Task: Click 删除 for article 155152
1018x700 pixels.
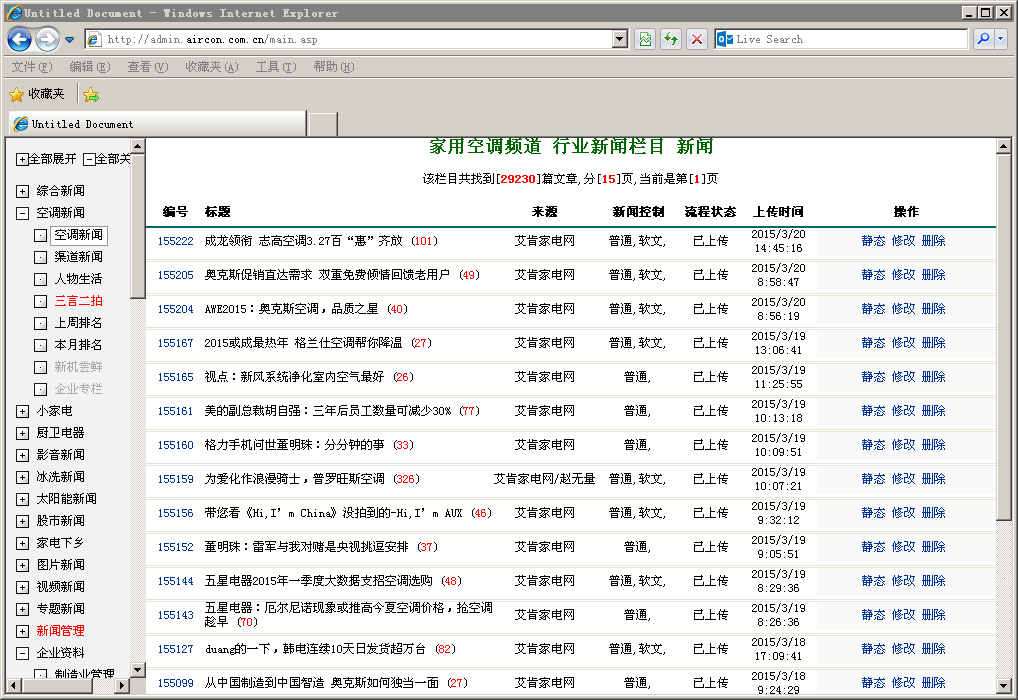Action: coord(933,547)
